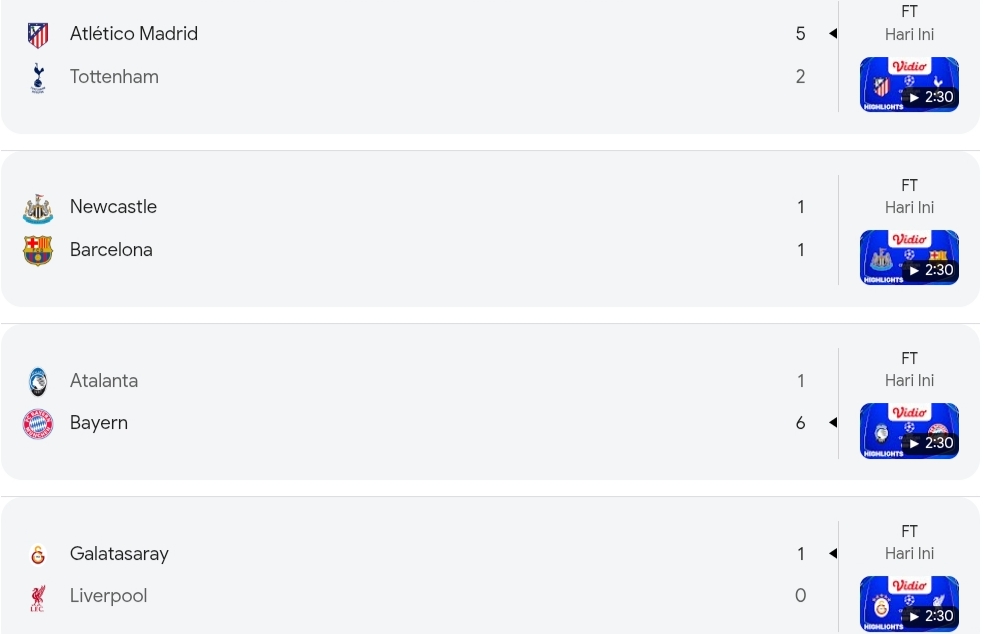Click the Galatasaray club crest
This screenshot has width=992, height=634.
(x=38, y=555)
